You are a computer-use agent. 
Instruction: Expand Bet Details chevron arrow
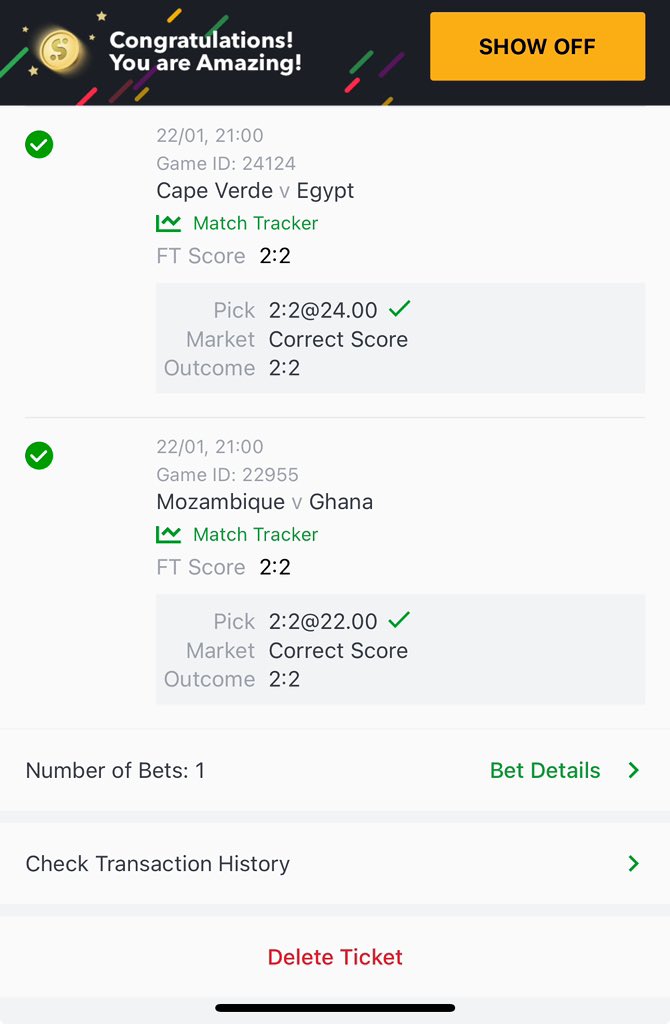point(633,771)
